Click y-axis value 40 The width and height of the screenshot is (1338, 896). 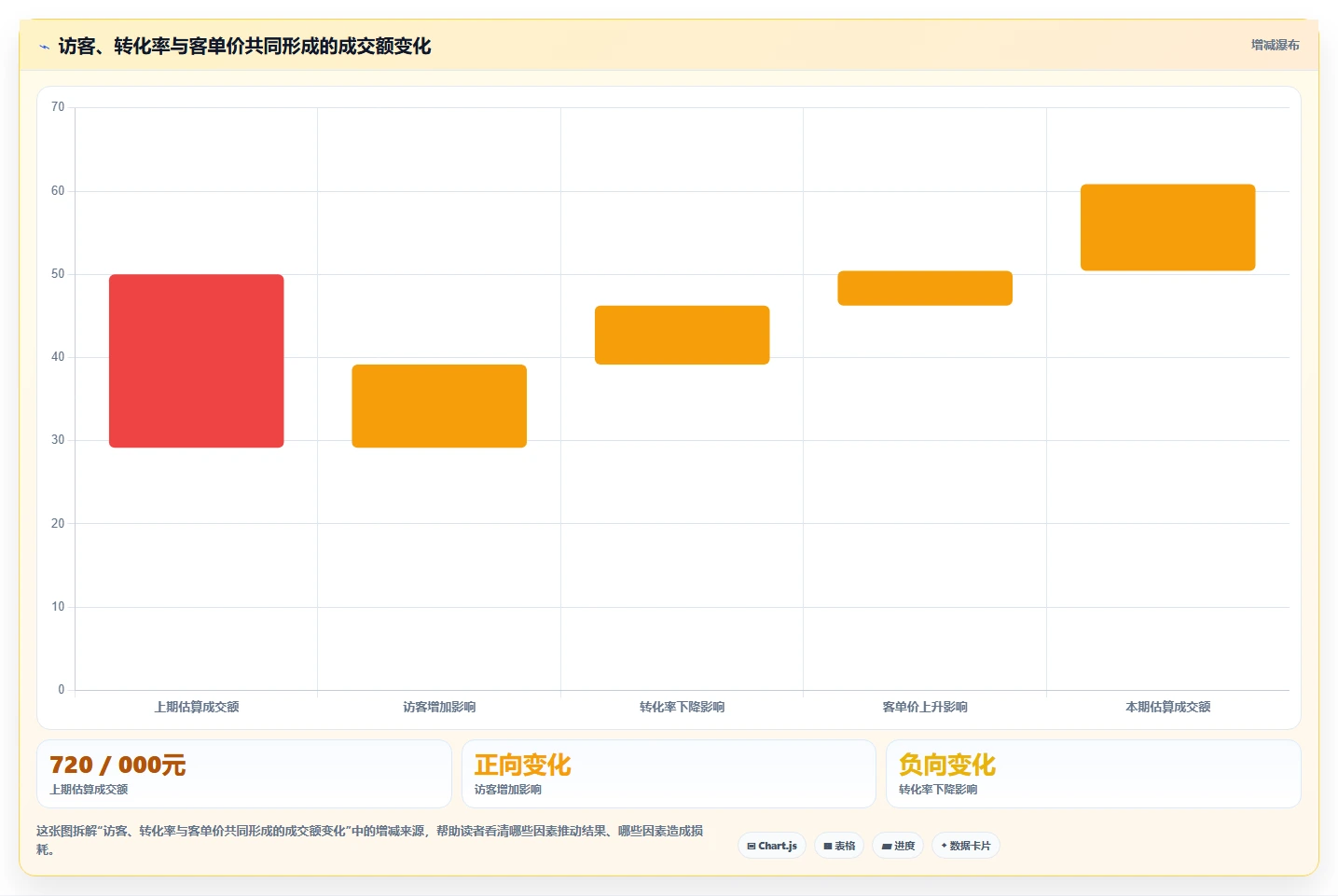point(58,357)
